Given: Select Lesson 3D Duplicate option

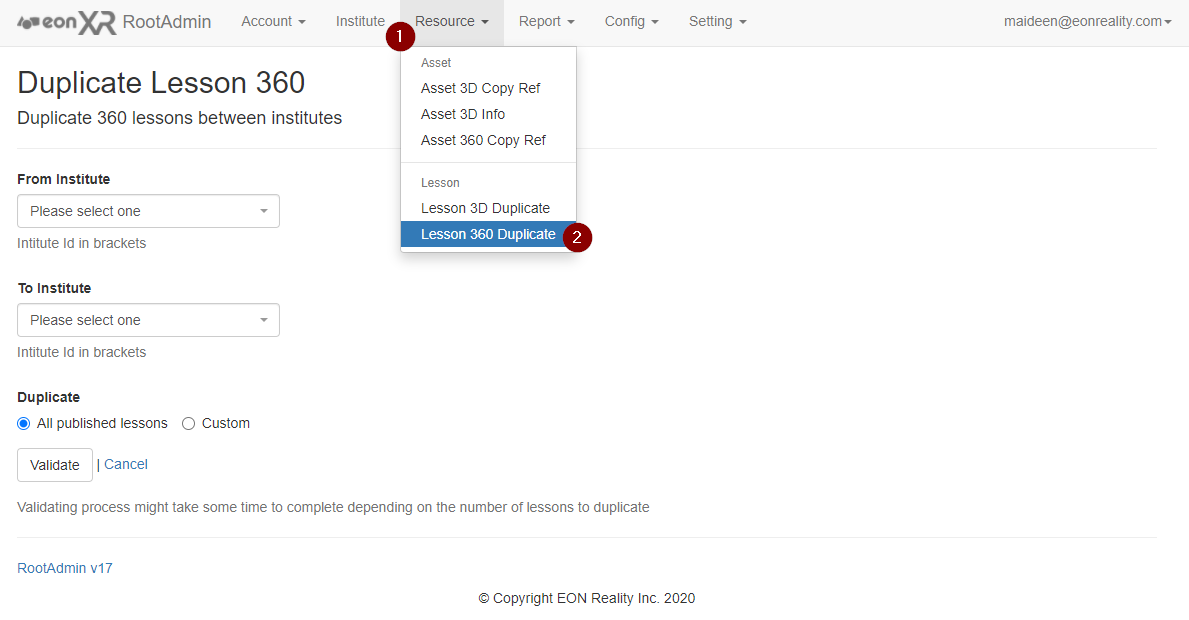Looking at the screenshot, I should [485, 208].
